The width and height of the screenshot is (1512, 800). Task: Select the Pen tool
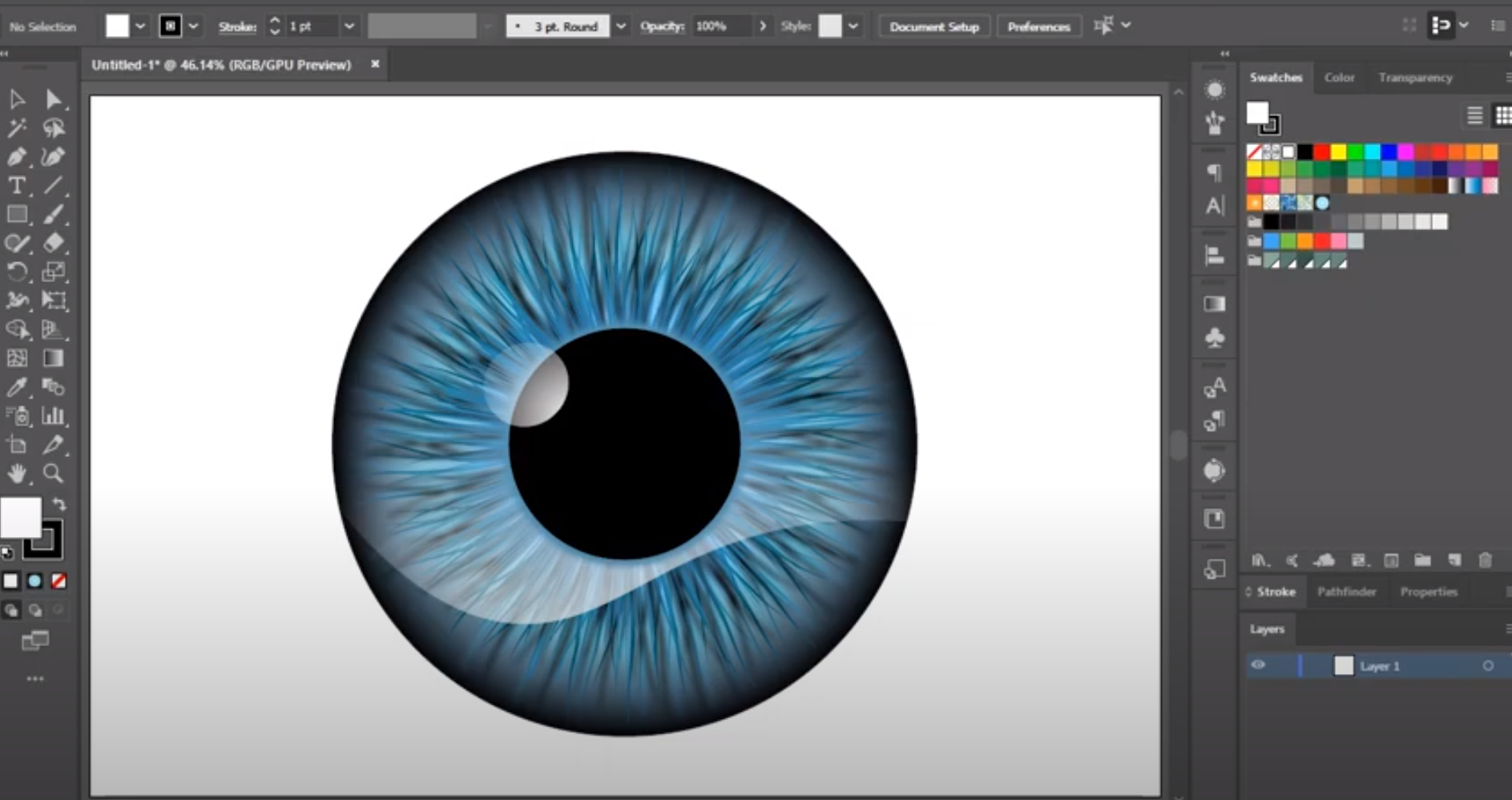[17, 156]
